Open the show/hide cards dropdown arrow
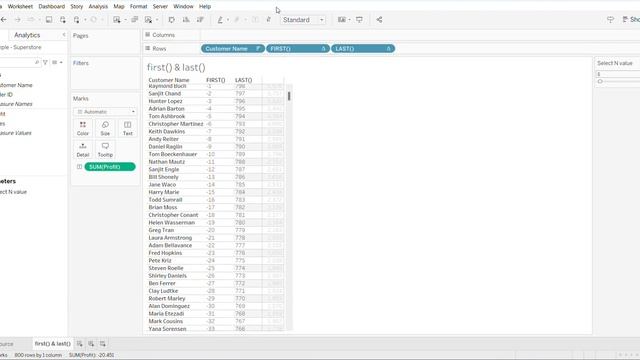Image resolution: width=640 pixels, height=360 pixels. 349,20
